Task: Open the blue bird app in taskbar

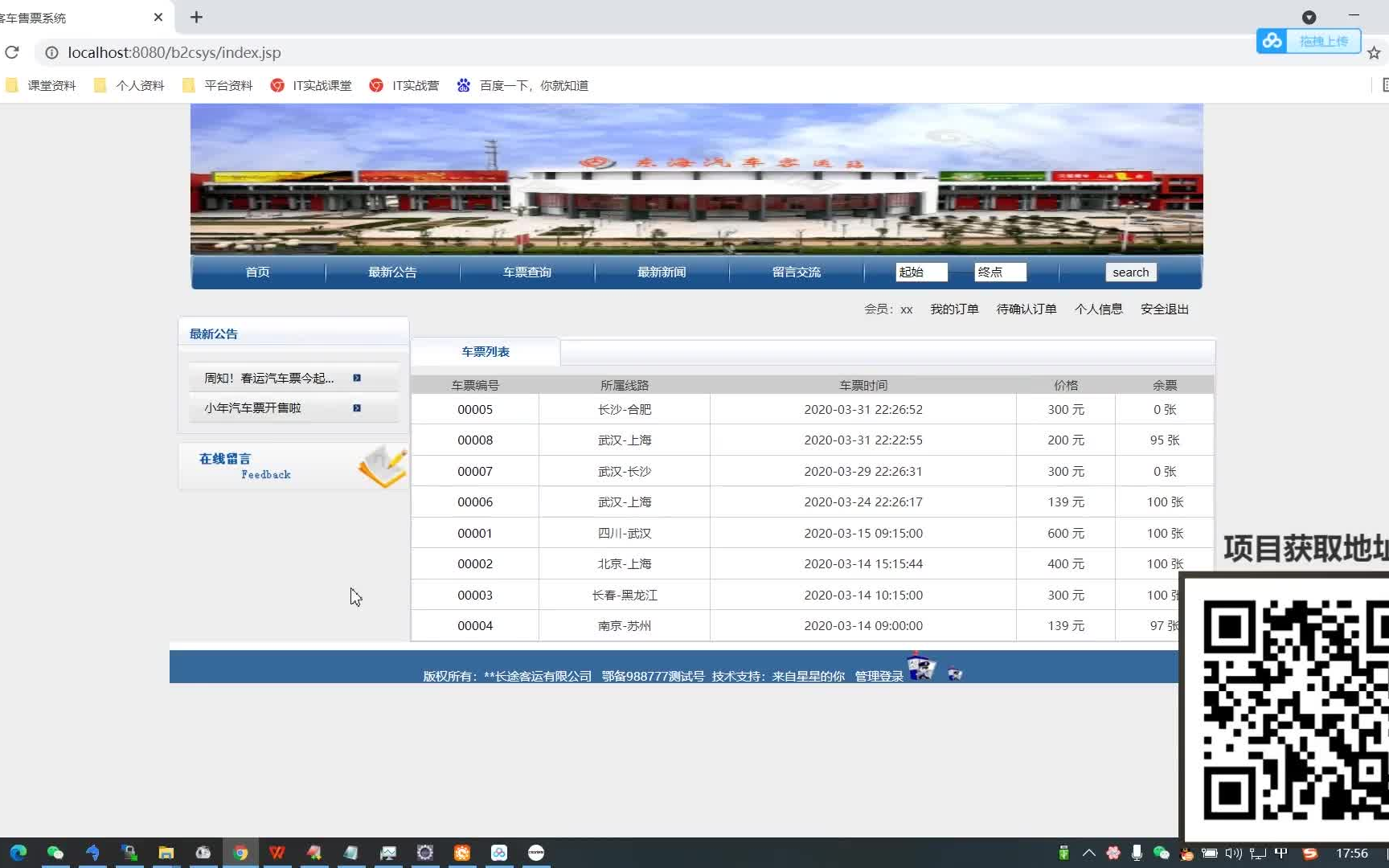Action: pos(92,853)
